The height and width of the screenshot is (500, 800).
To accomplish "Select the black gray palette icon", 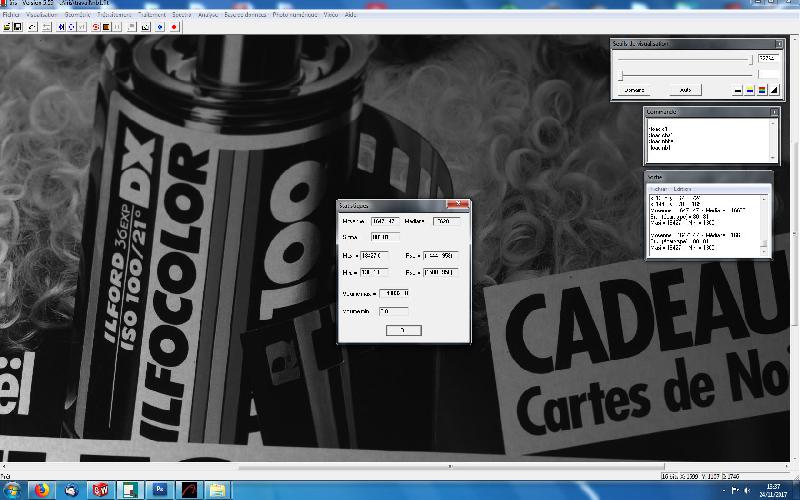I will click(738, 90).
